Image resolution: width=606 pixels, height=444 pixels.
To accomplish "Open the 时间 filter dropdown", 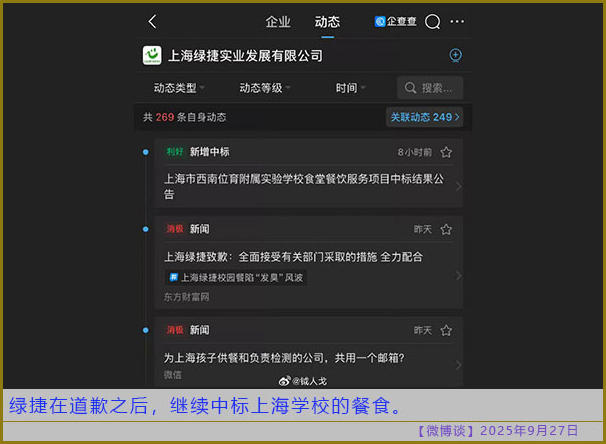I will [350, 88].
